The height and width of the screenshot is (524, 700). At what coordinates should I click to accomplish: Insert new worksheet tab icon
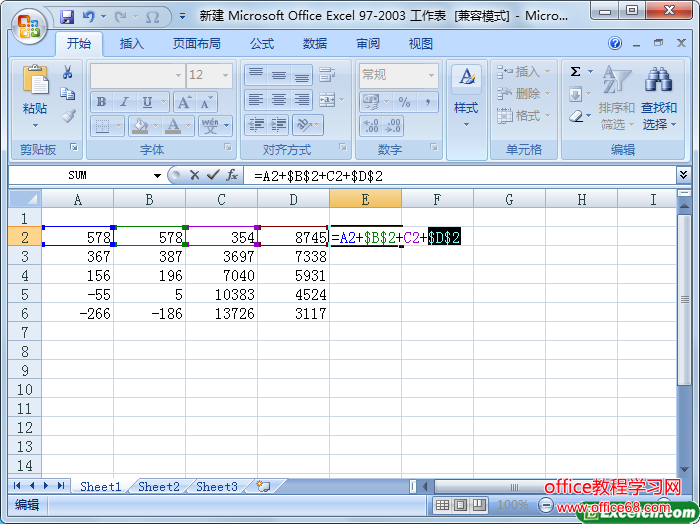263,486
